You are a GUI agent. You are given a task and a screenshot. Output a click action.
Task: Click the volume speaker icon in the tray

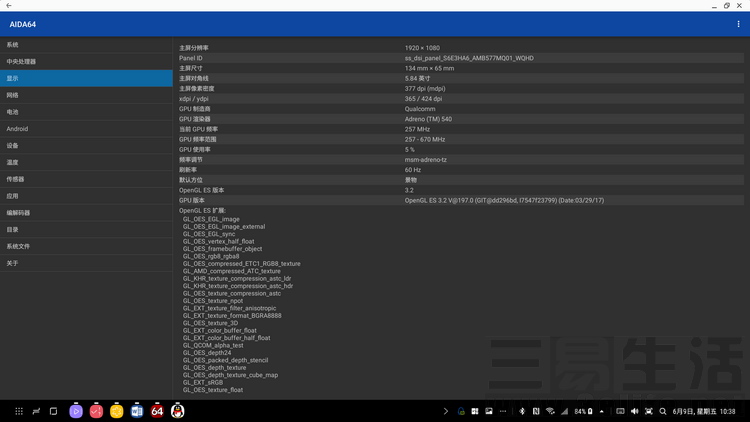[634, 411]
